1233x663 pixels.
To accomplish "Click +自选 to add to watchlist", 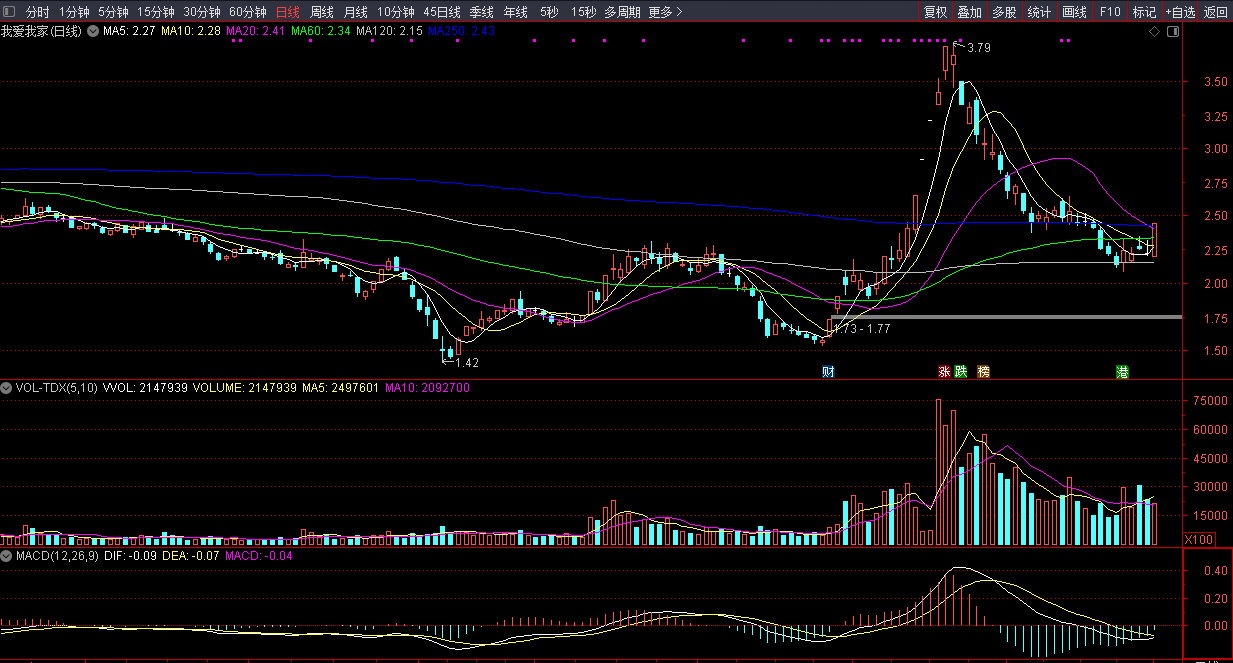I will 1180,12.
